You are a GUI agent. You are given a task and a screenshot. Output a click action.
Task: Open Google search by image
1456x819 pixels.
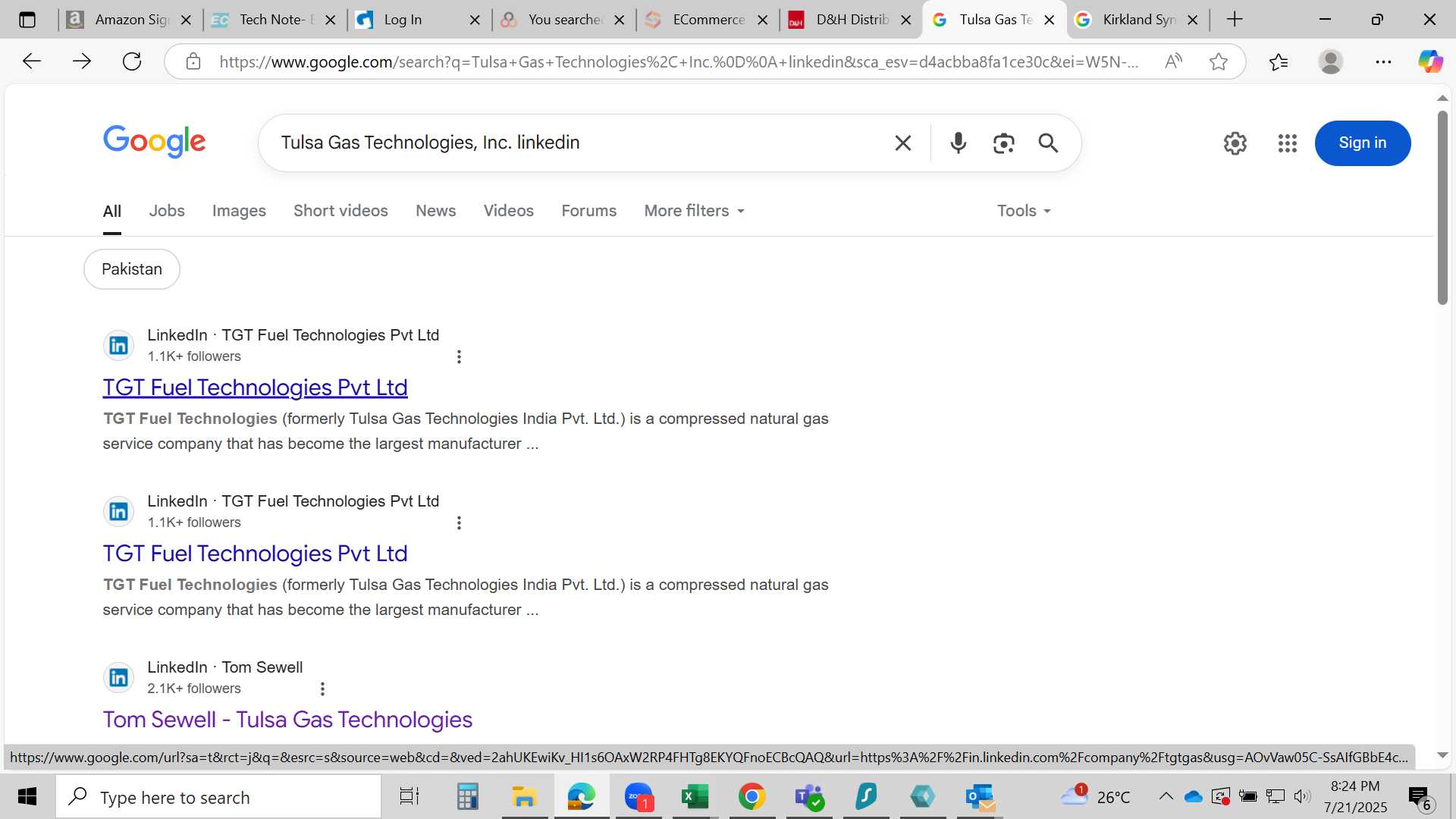[x=1003, y=143]
